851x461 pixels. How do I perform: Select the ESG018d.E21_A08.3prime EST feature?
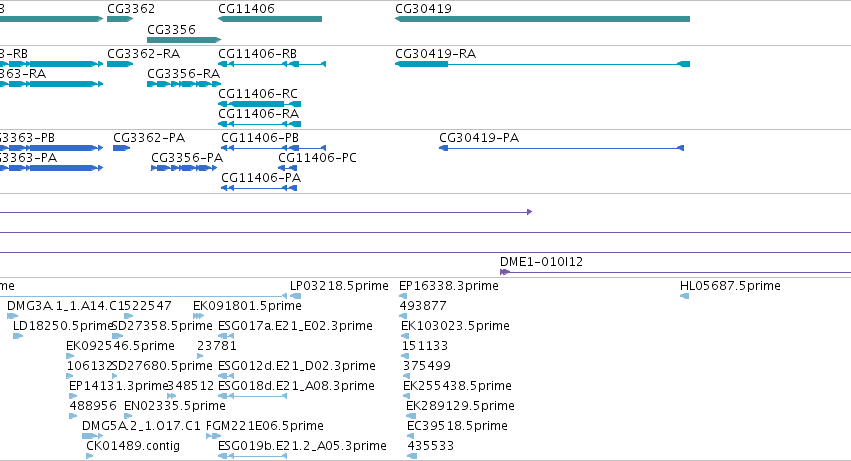point(252,396)
